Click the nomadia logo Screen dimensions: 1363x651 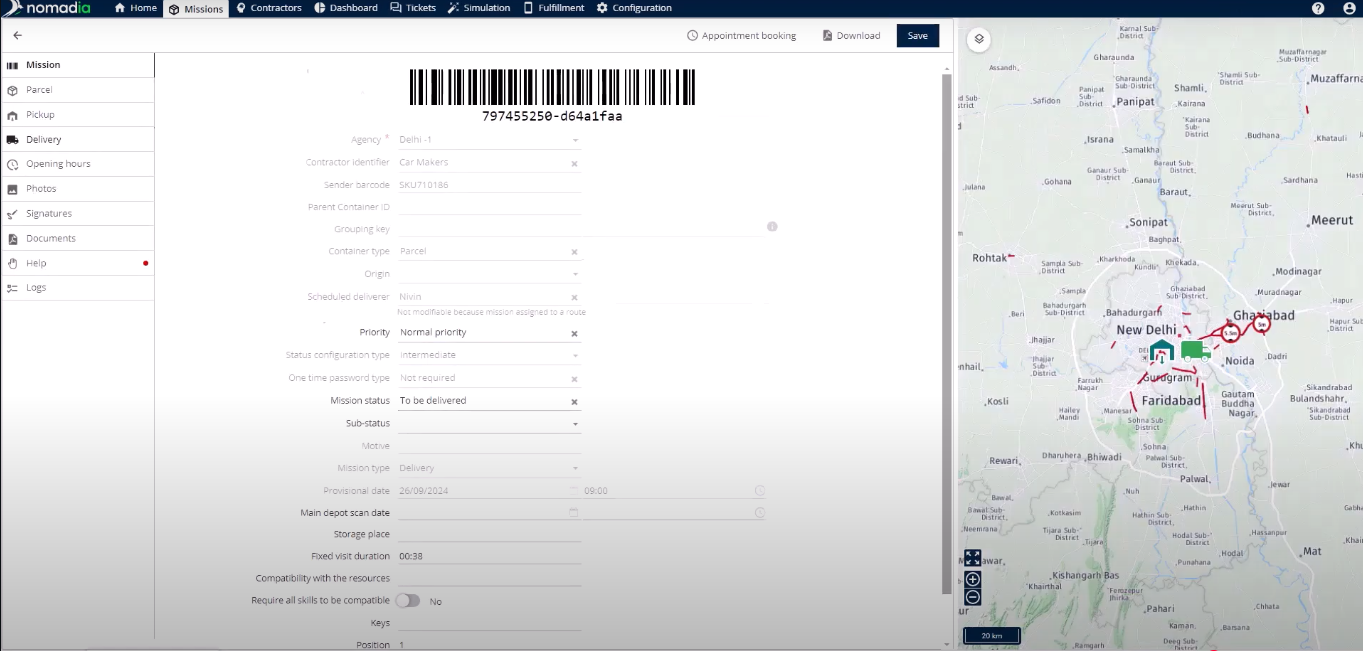48,8
